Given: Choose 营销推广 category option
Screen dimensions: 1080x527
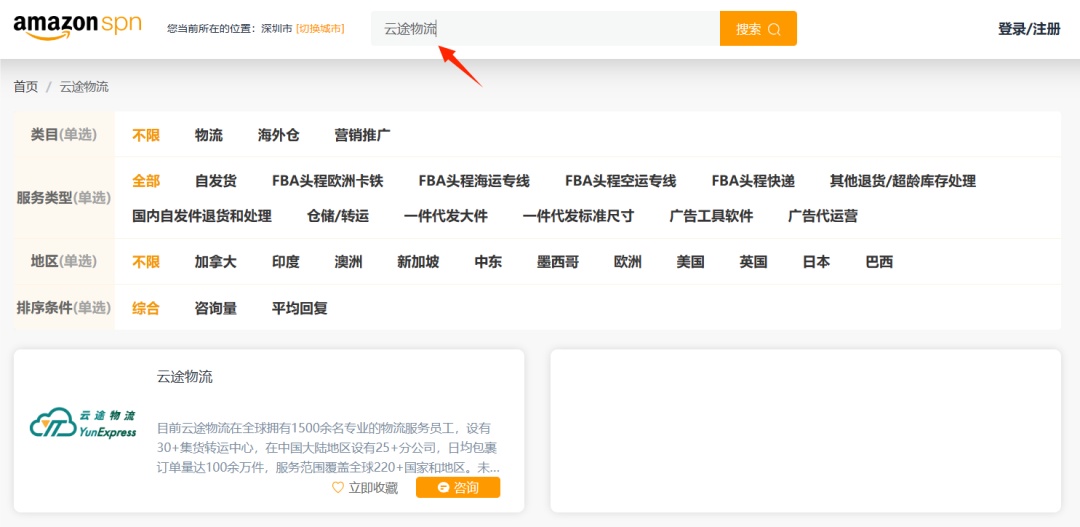Looking at the screenshot, I should point(362,135).
